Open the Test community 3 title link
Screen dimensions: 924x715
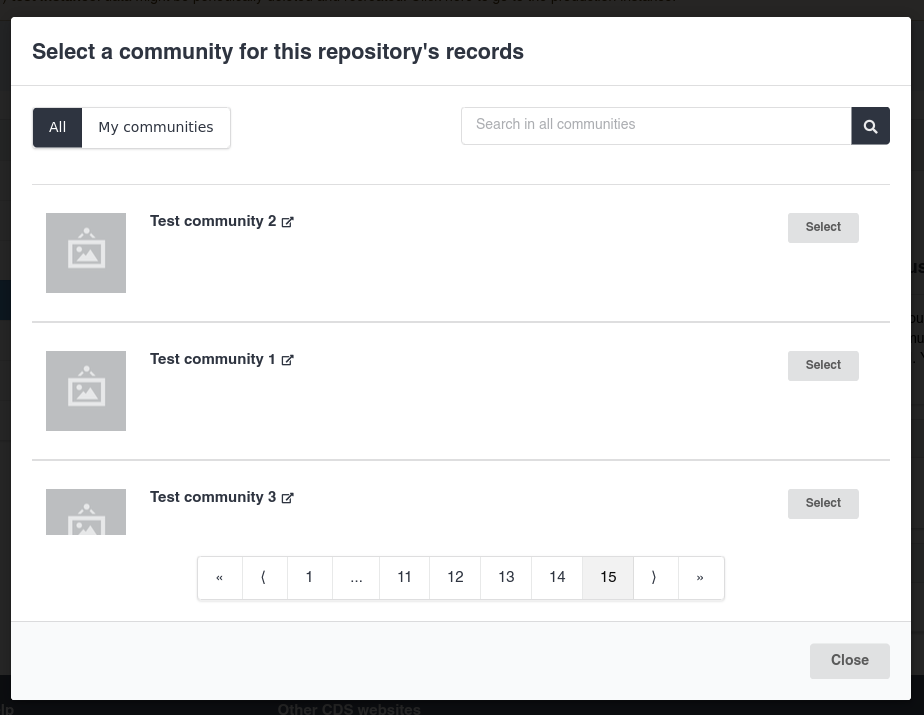pyautogui.click(x=213, y=497)
